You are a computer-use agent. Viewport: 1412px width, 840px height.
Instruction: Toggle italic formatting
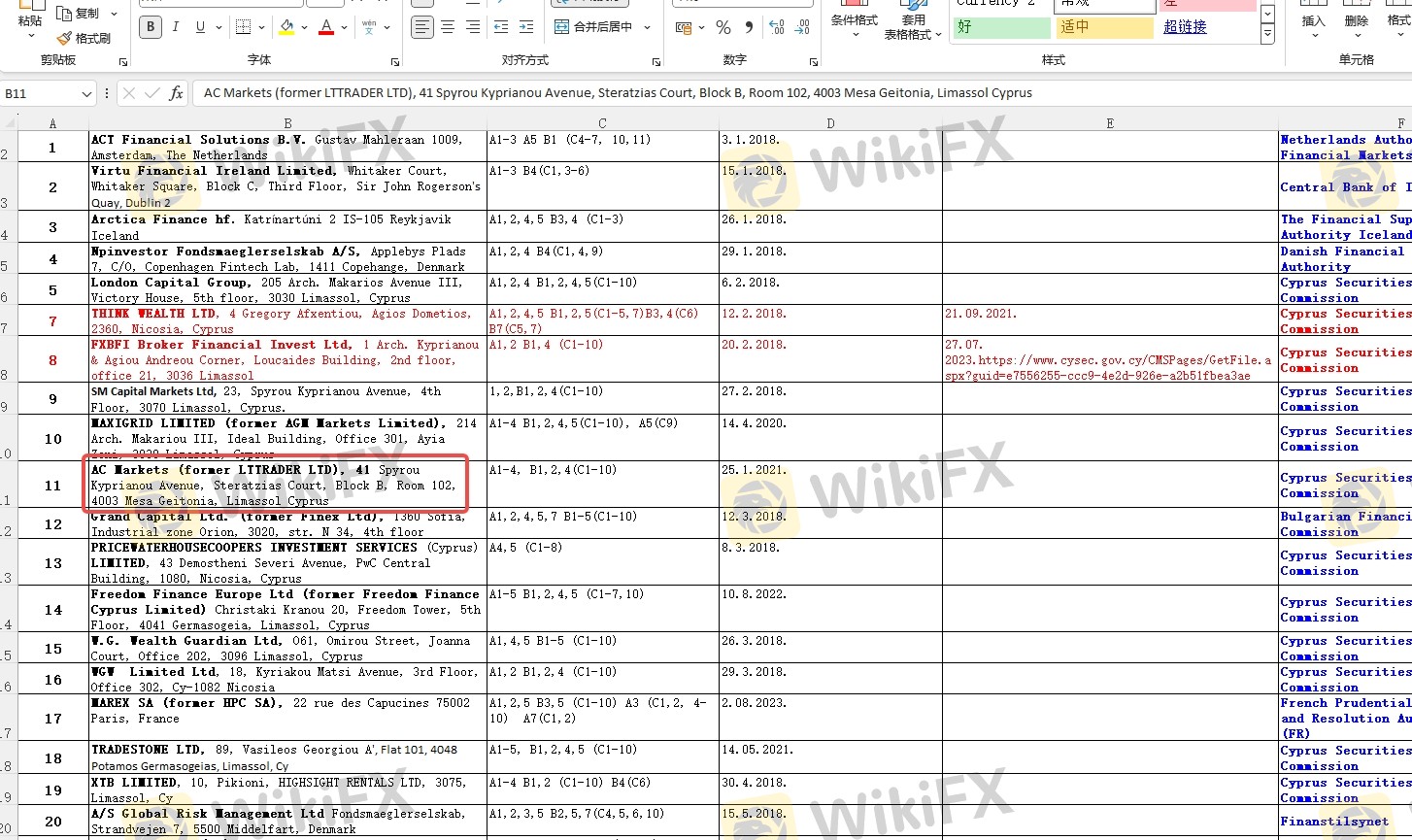[x=176, y=27]
